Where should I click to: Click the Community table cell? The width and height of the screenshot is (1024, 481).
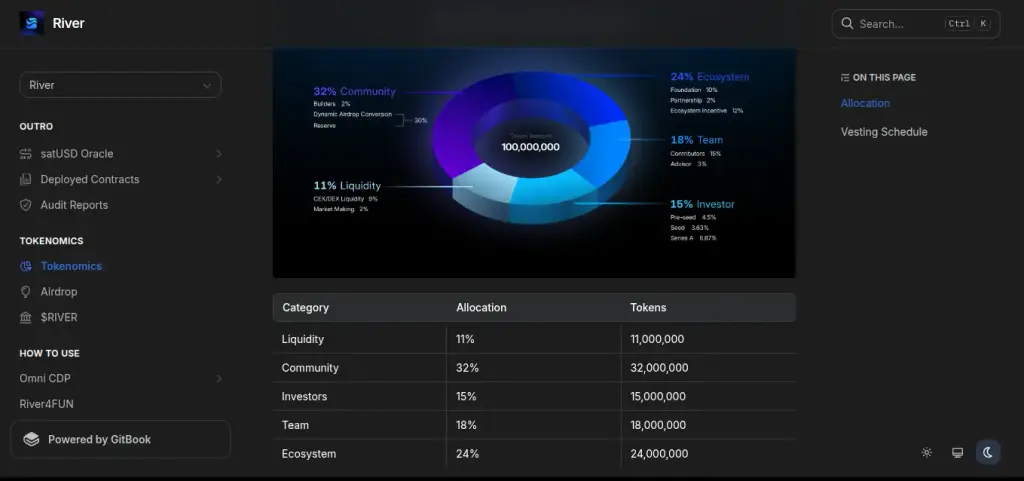[x=359, y=368]
